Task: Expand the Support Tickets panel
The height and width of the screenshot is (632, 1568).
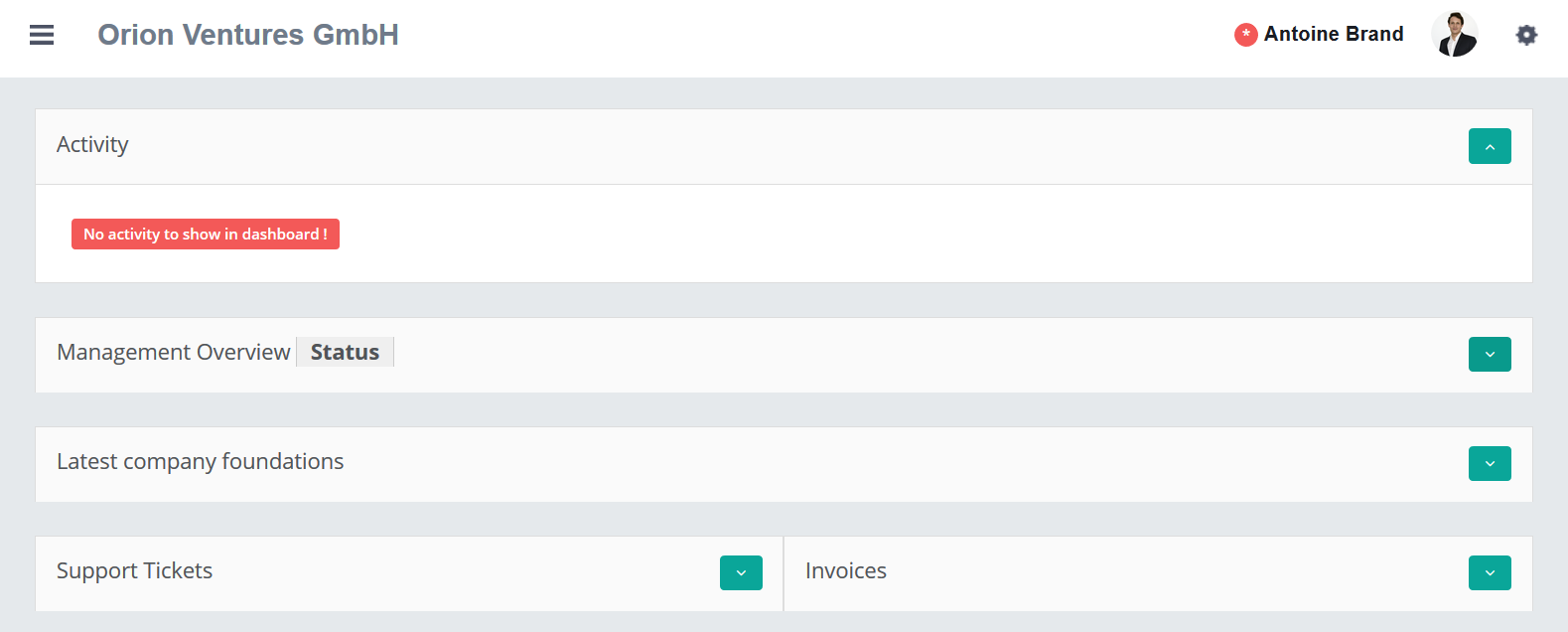Action: pos(741,573)
